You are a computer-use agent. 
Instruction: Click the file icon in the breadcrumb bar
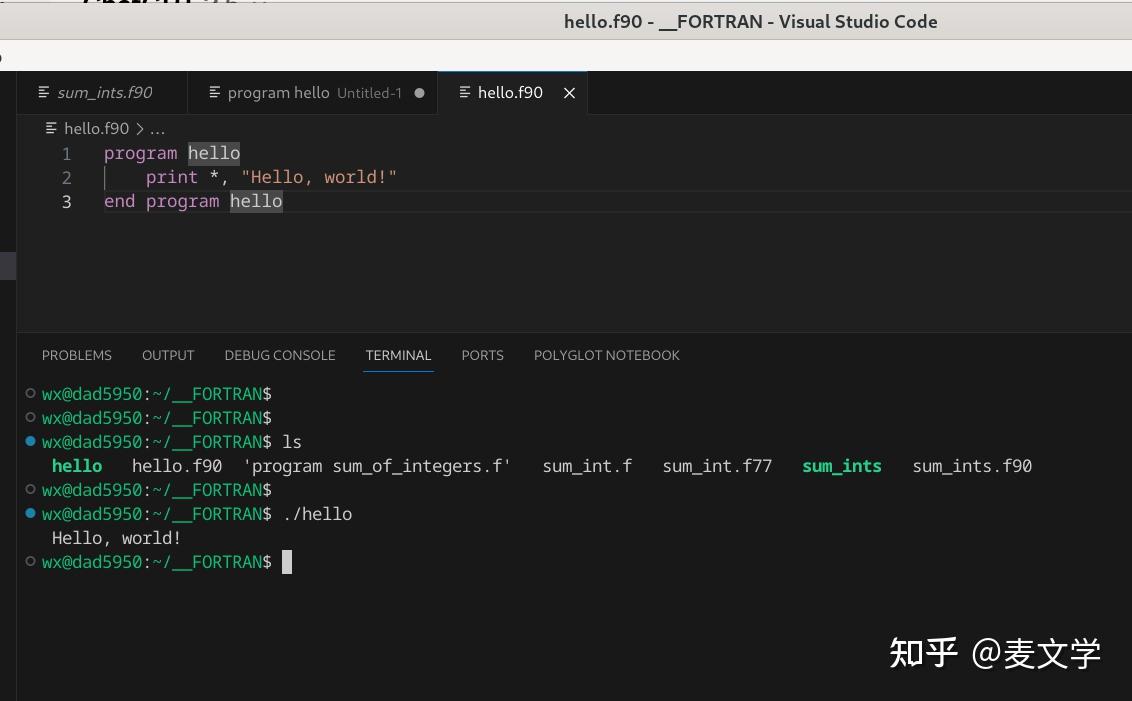tap(51, 128)
